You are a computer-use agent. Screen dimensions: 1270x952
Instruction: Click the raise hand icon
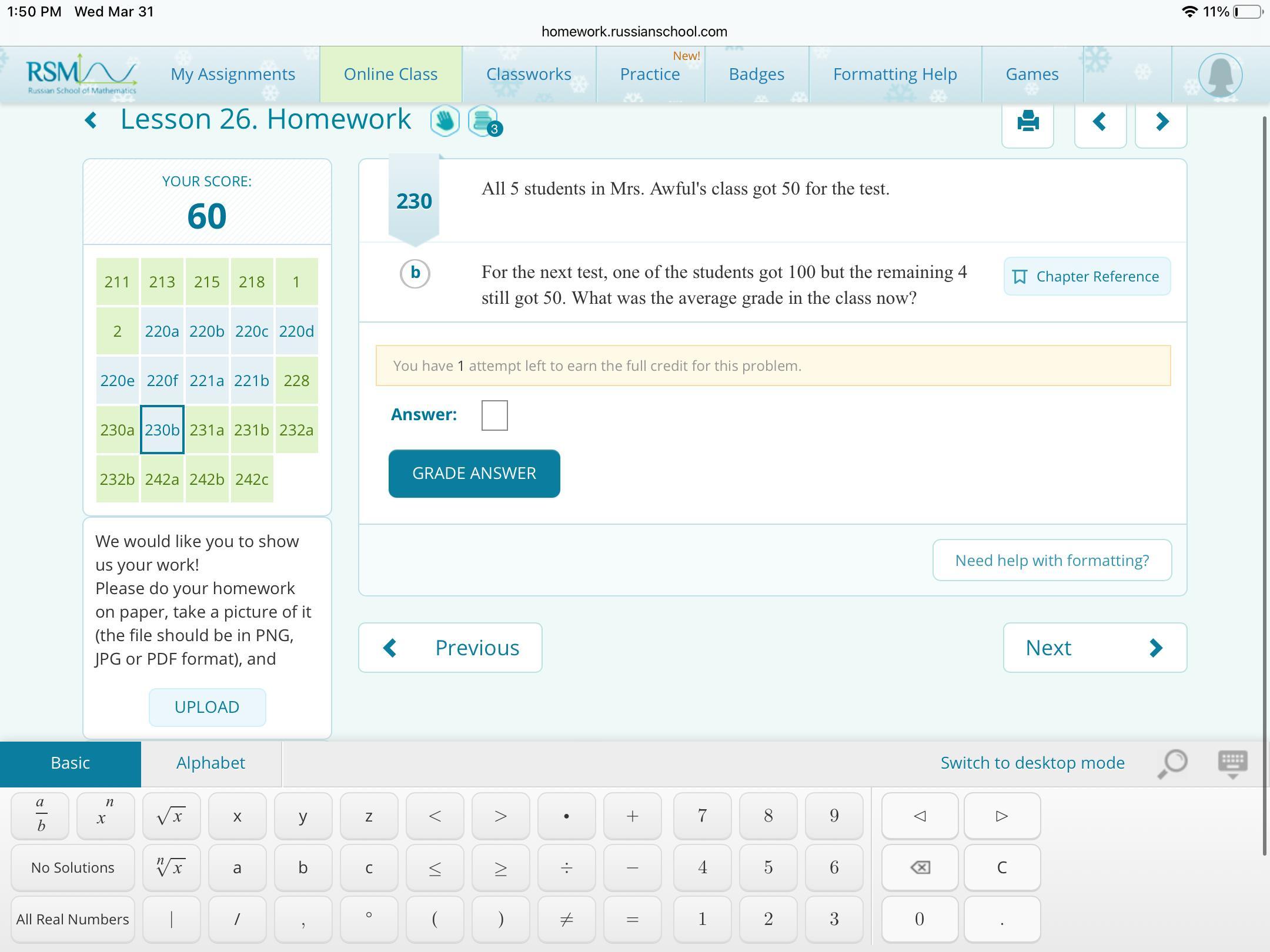(x=444, y=121)
